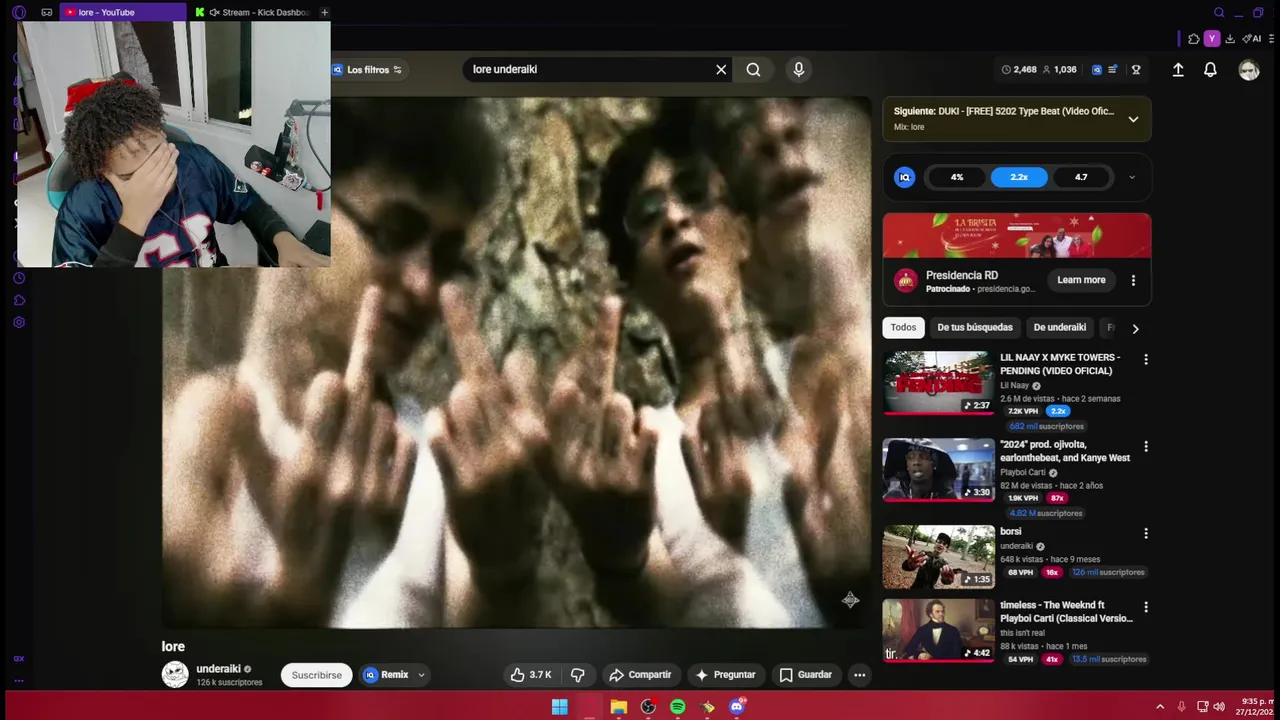Open the LIL NAAY X MYKE TOWERS video thumbnail
This screenshot has width=1280, height=720.
938,382
